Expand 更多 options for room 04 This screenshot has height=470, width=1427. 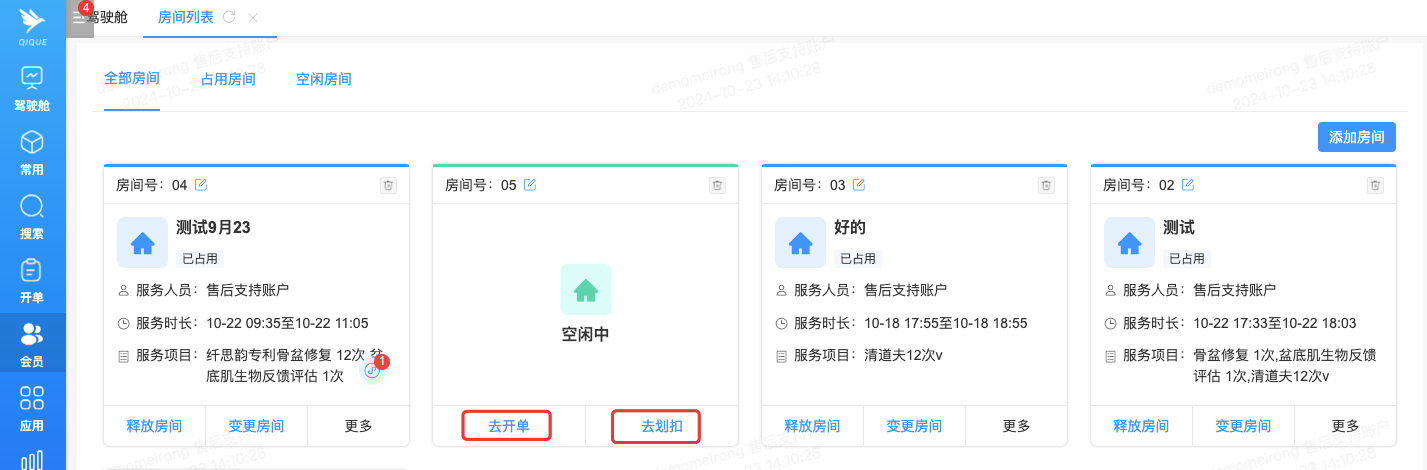pyautogui.click(x=358, y=426)
